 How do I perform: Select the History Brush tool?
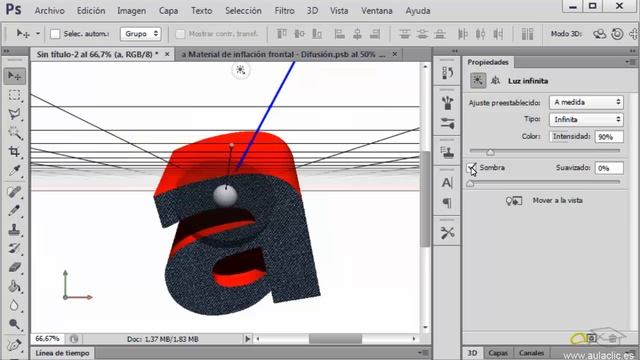pyautogui.click(x=15, y=248)
